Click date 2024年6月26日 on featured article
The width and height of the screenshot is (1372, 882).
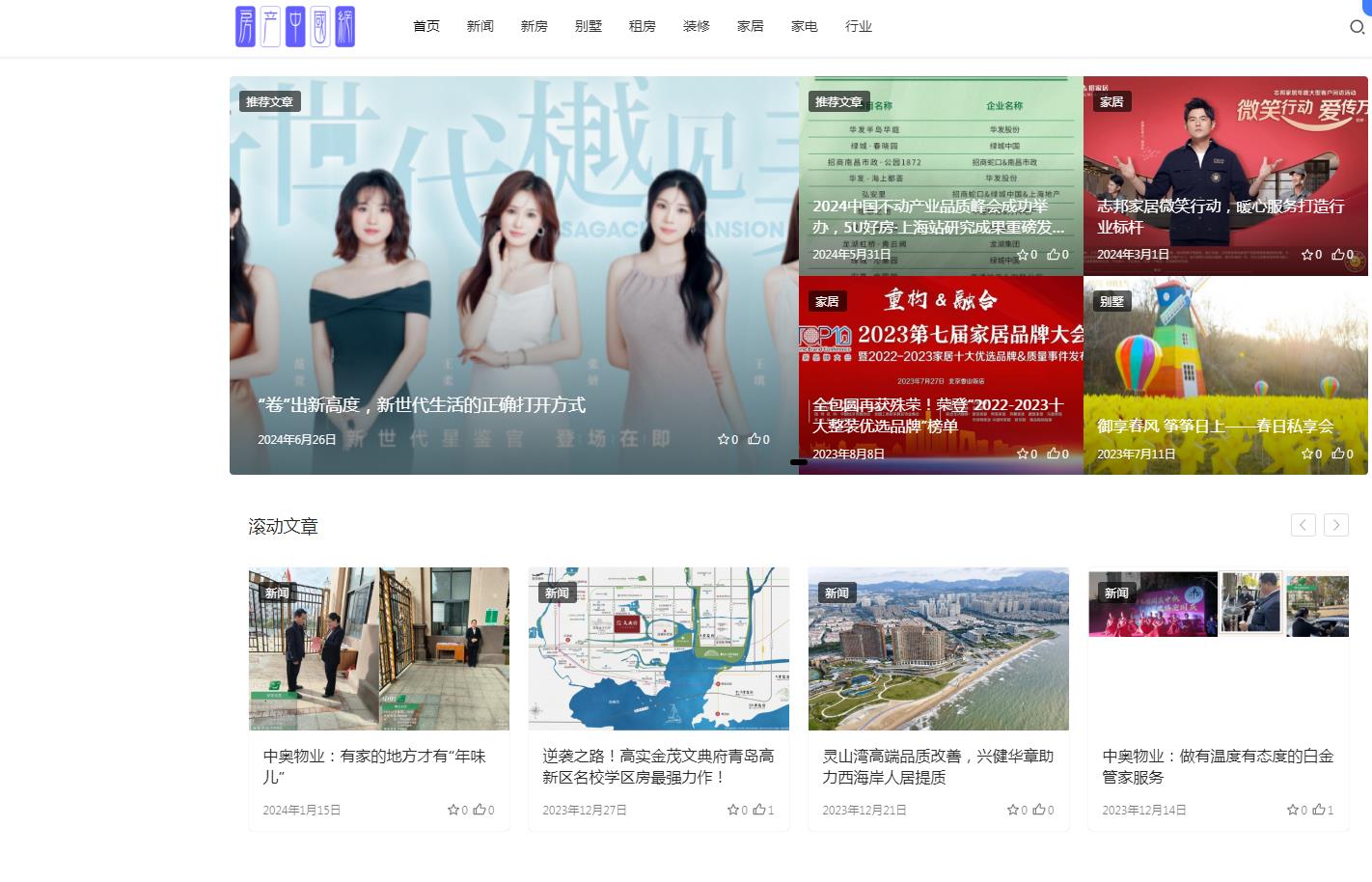(x=297, y=439)
